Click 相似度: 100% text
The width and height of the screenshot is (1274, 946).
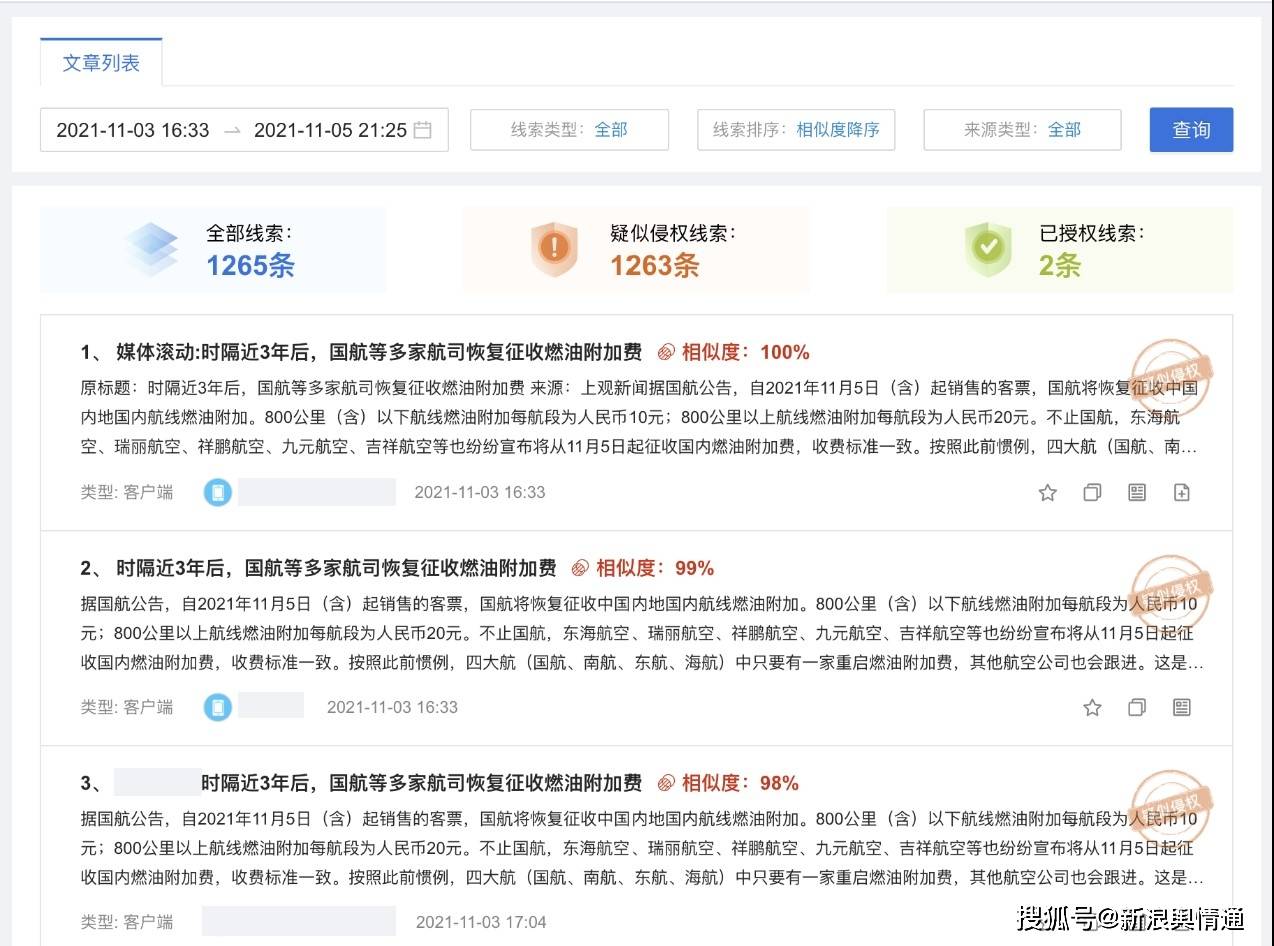pyautogui.click(x=746, y=352)
